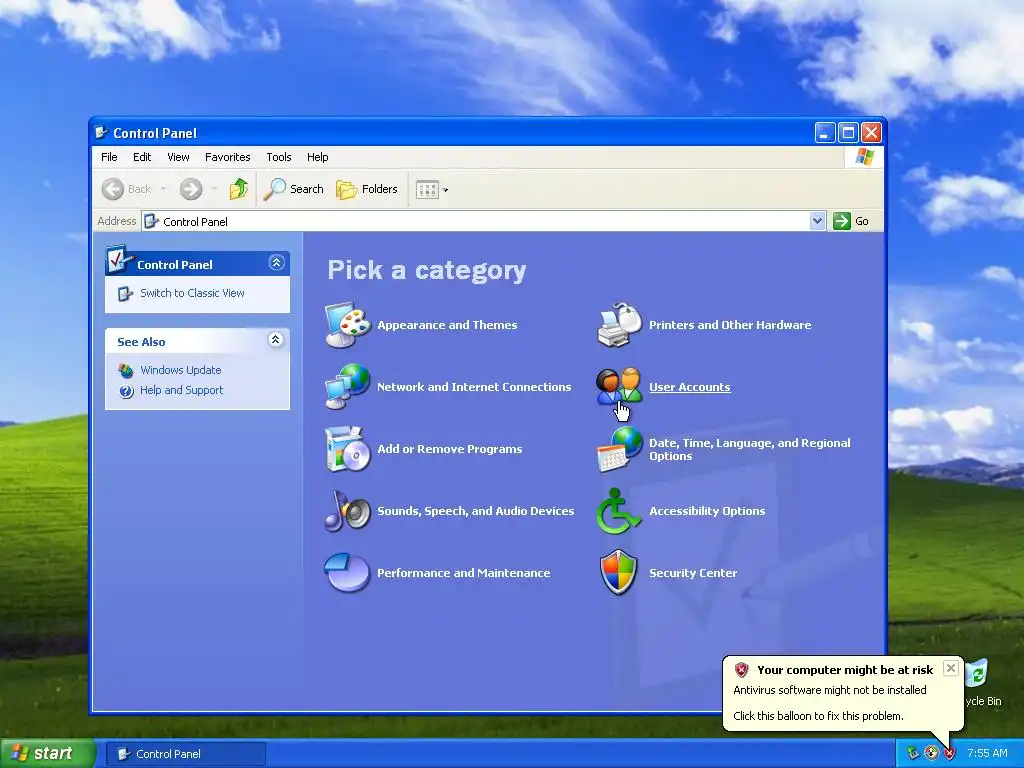Image resolution: width=1024 pixels, height=768 pixels.
Task: Click the leftmost green system tray icon
Action: [x=912, y=753]
